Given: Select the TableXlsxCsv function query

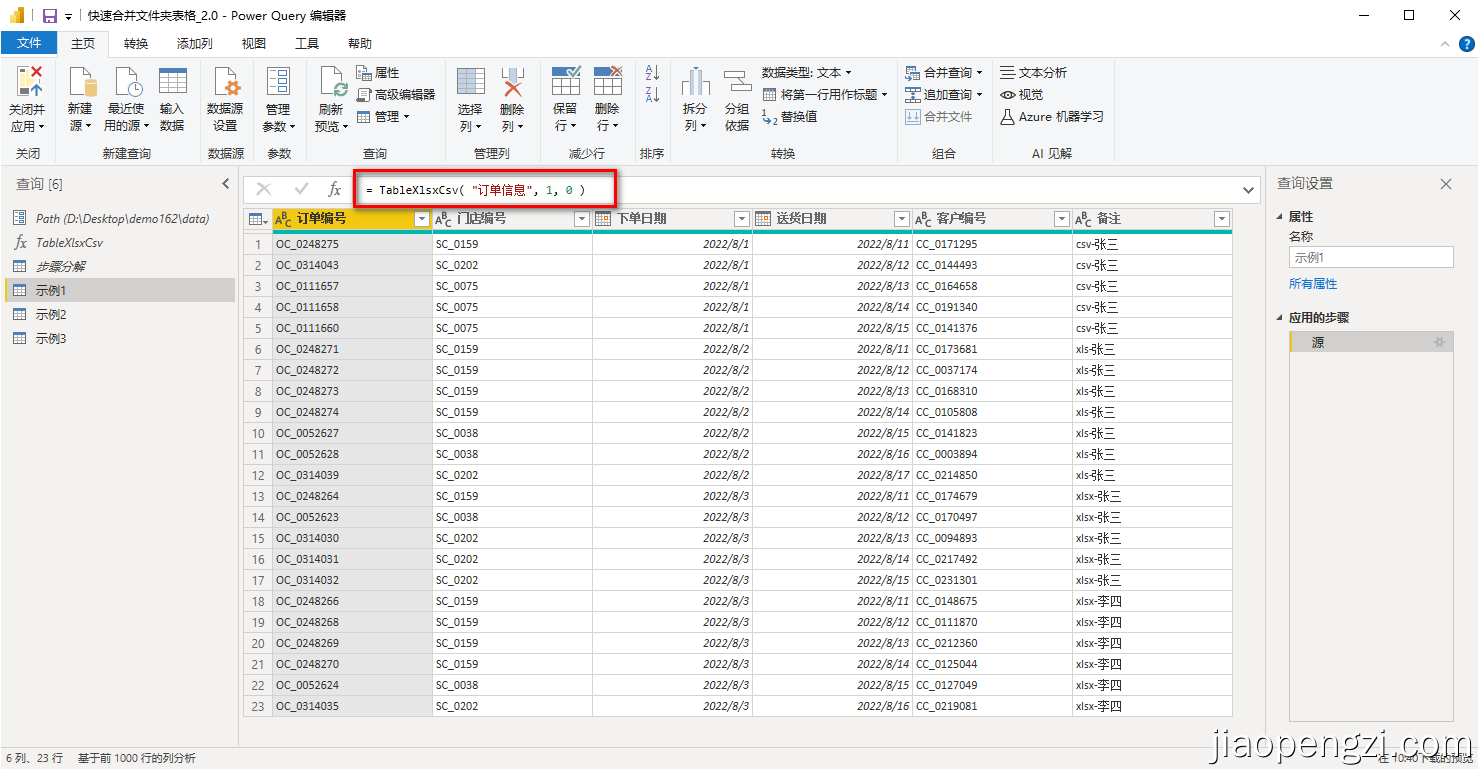Looking at the screenshot, I should 118,242.
